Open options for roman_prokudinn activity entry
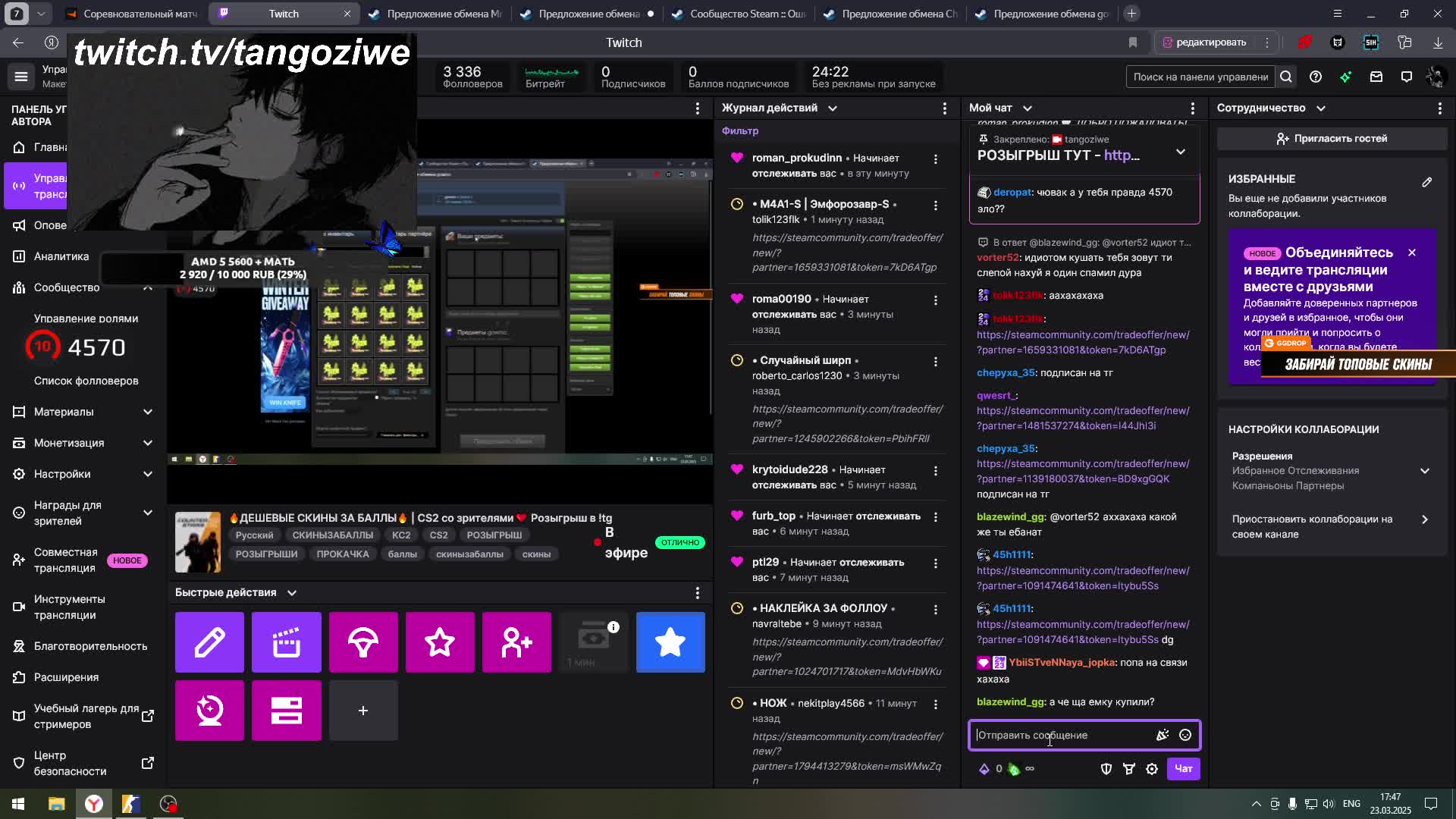Viewport: 1456px width, 819px height. click(x=936, y=159)
